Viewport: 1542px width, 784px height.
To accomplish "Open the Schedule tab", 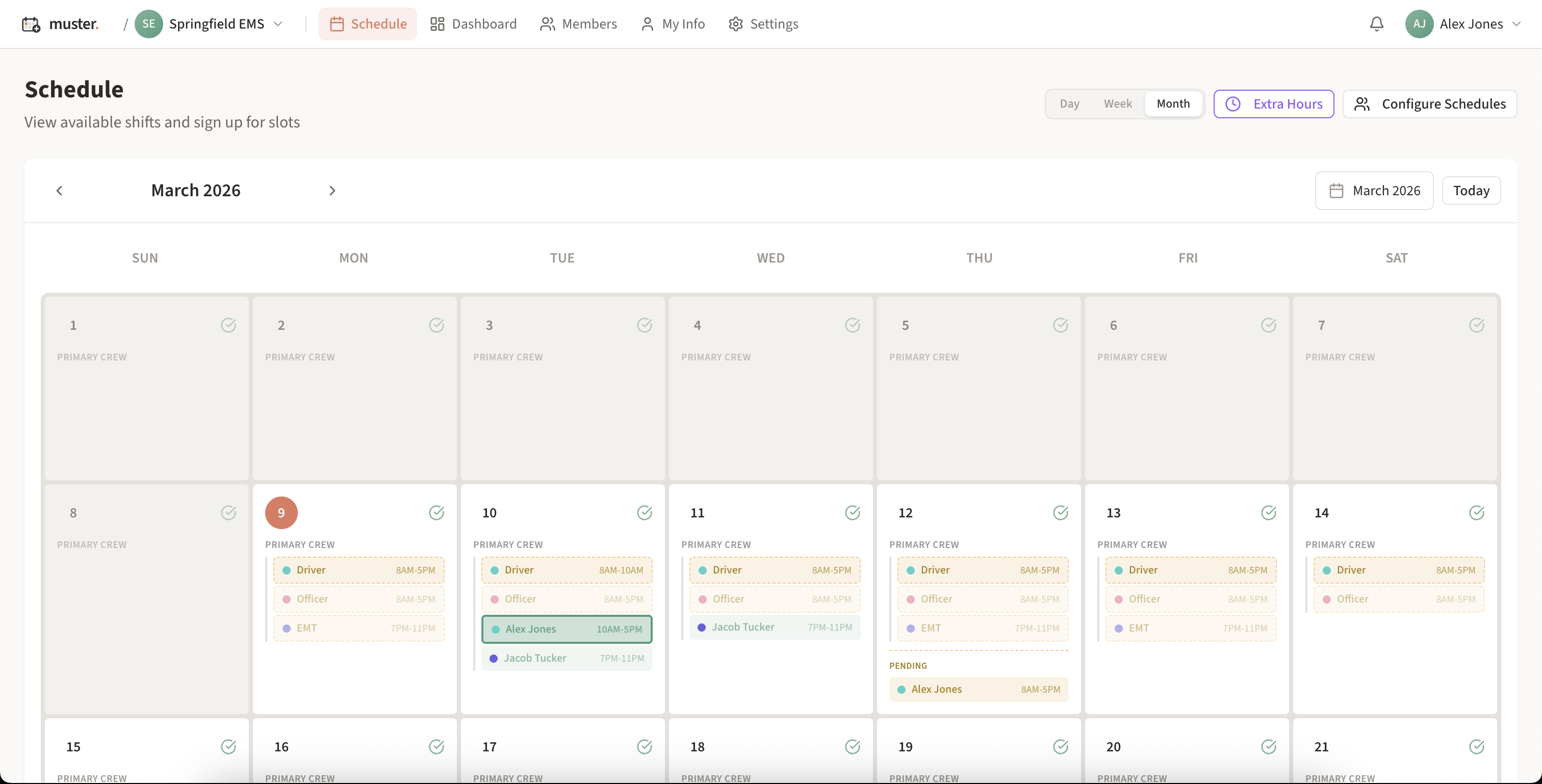I will point(368,24).
